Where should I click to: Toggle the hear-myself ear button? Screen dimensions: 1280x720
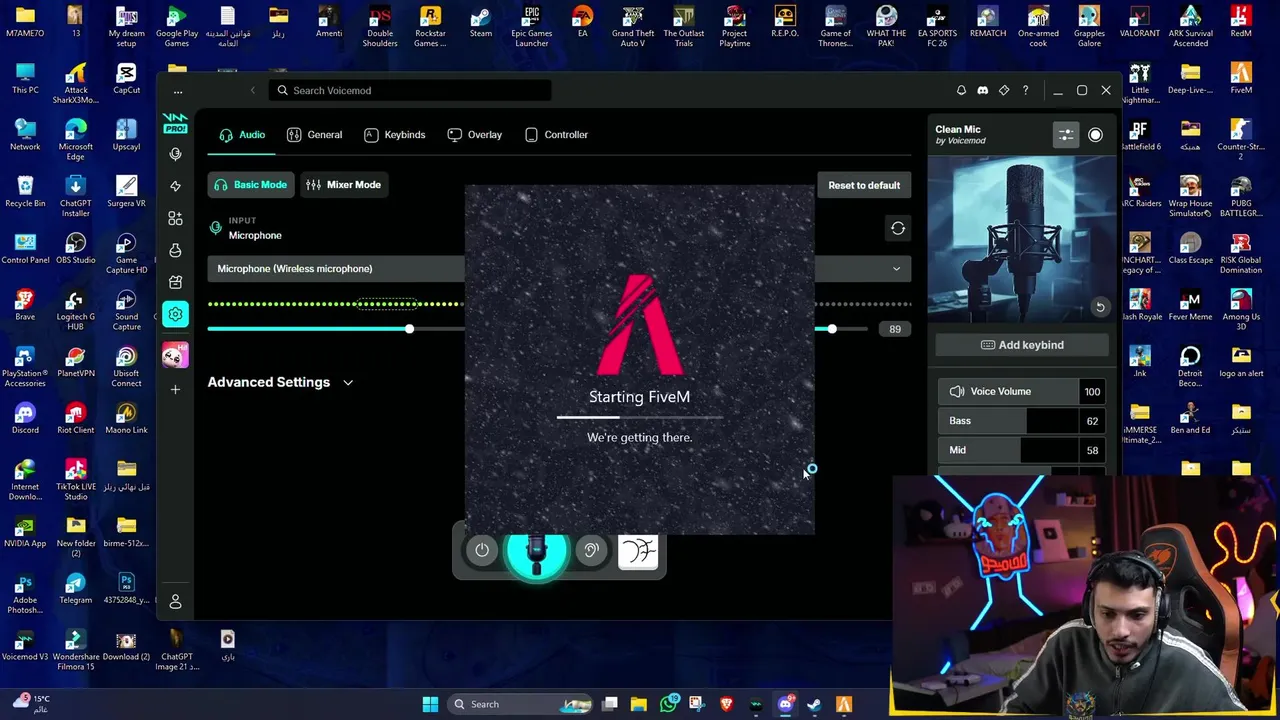tap(591, 550)
